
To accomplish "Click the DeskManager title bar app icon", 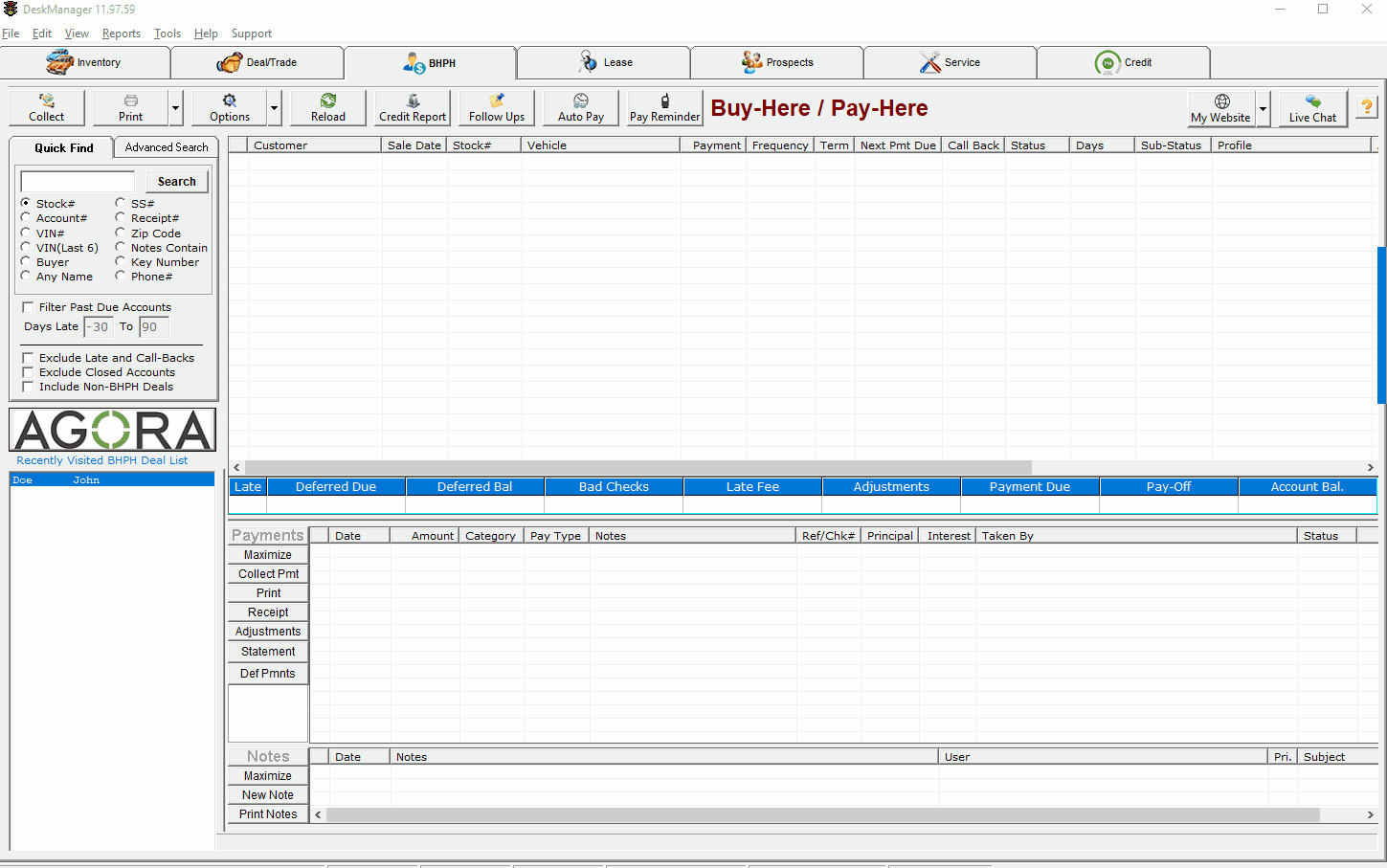I will [x=11, y=10].
